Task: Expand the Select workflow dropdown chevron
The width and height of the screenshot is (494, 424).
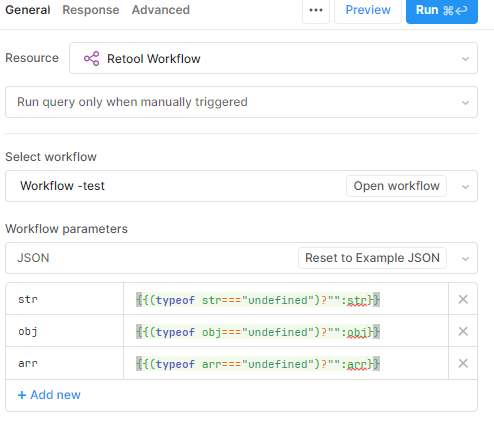Action: tap(465, 187)
